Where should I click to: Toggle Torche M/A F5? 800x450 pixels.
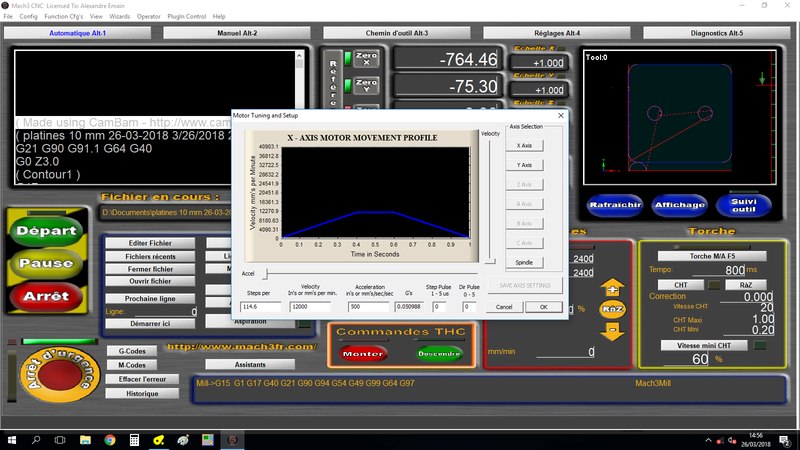712,256
